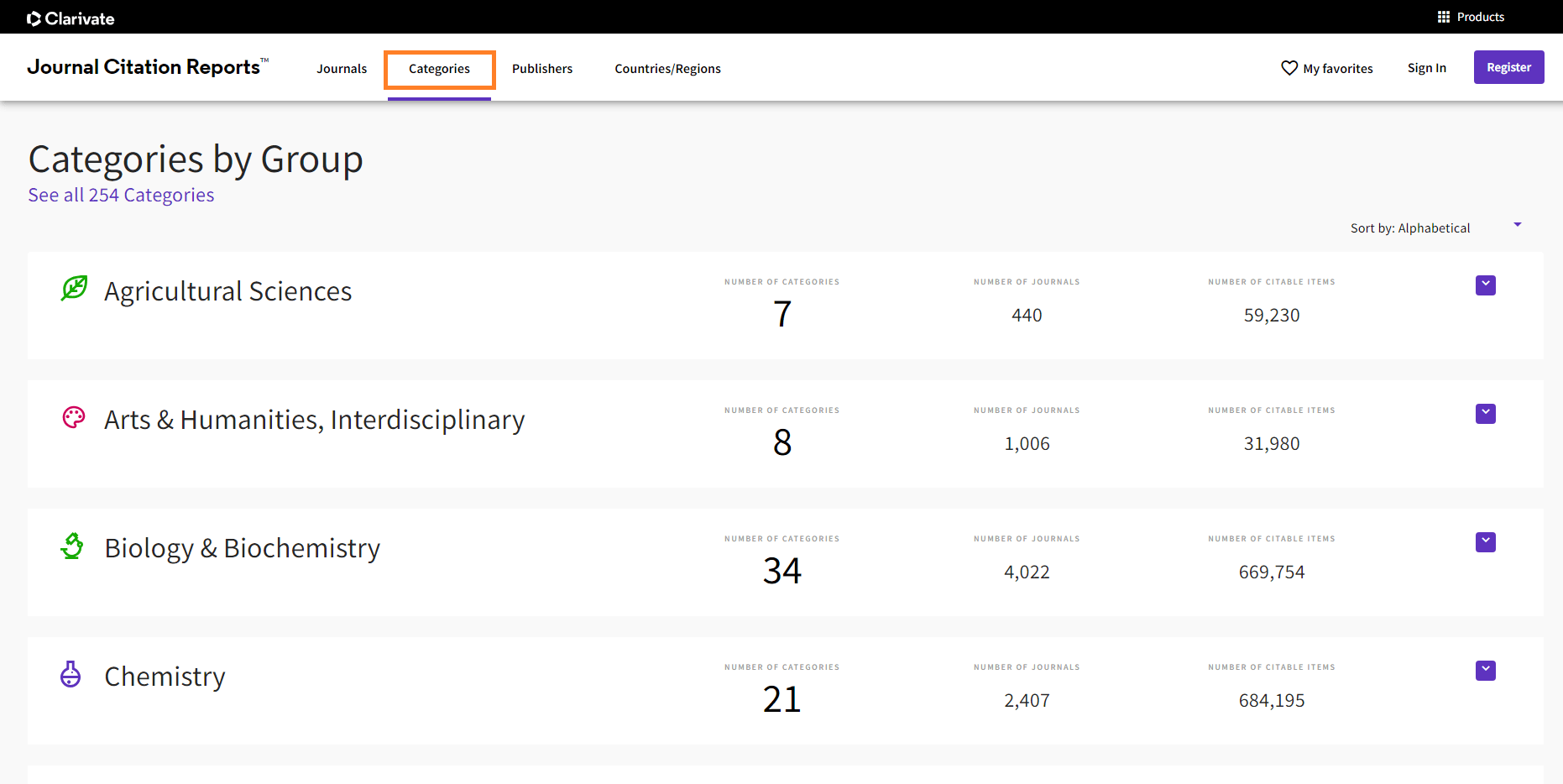
Task: Click the Biology & Biochemistry heading
Action: 243,548
